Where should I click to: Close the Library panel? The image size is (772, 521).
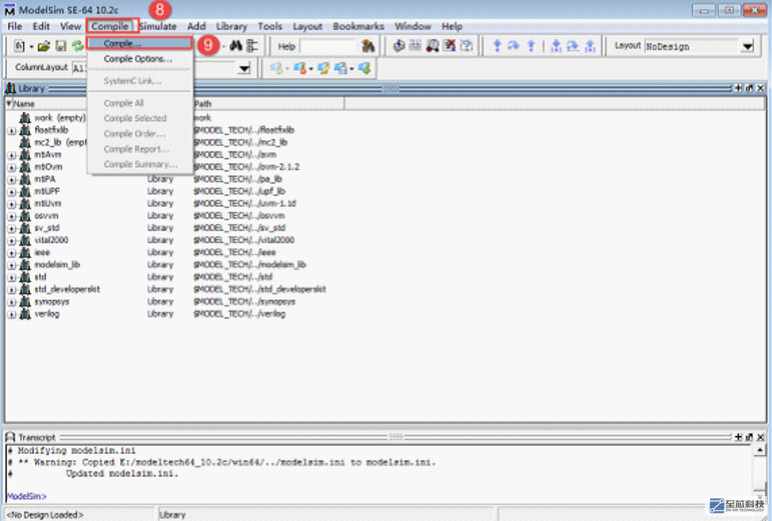pyautogui.click(x=761, y=88)
